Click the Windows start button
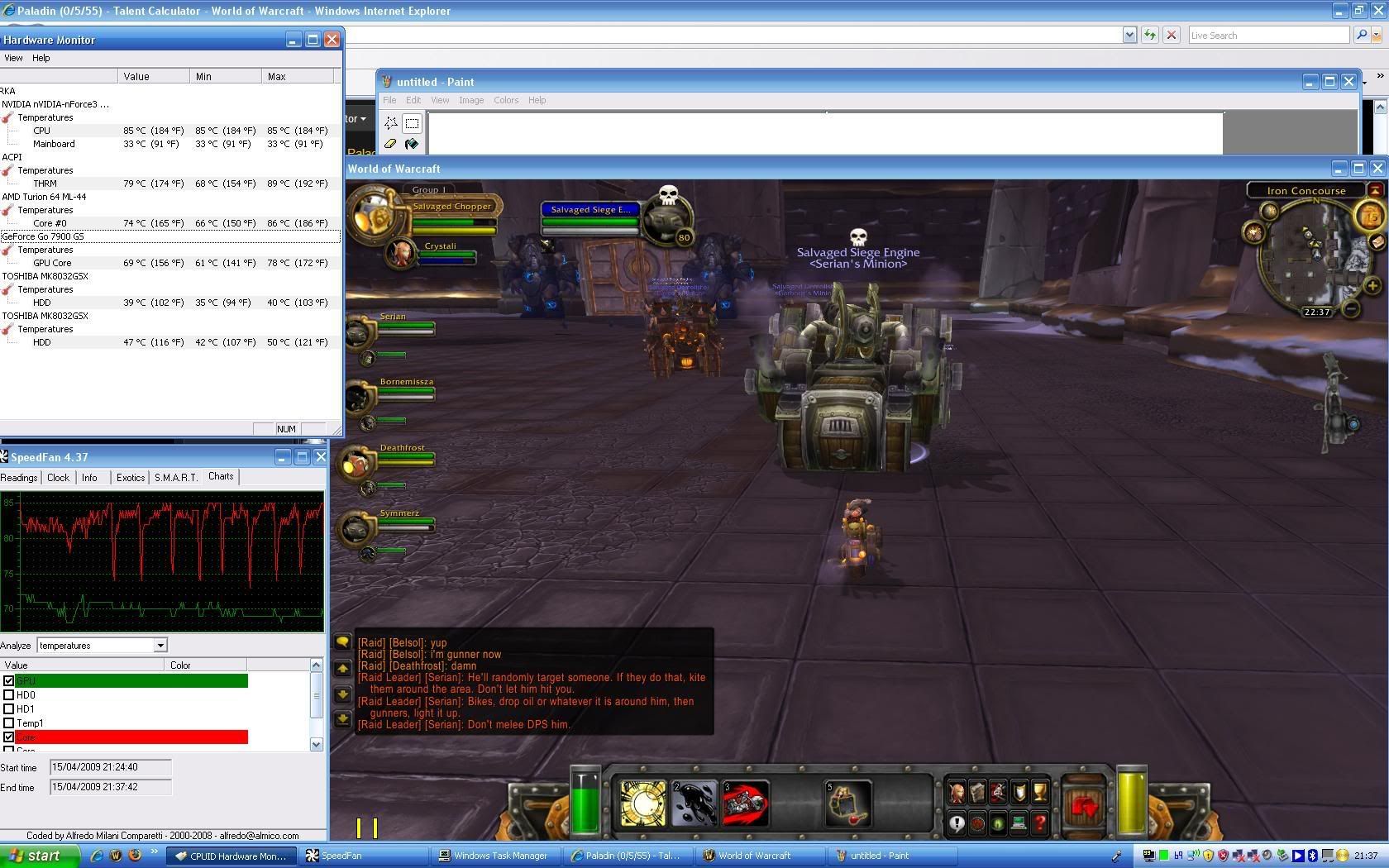 coord(40,856)
